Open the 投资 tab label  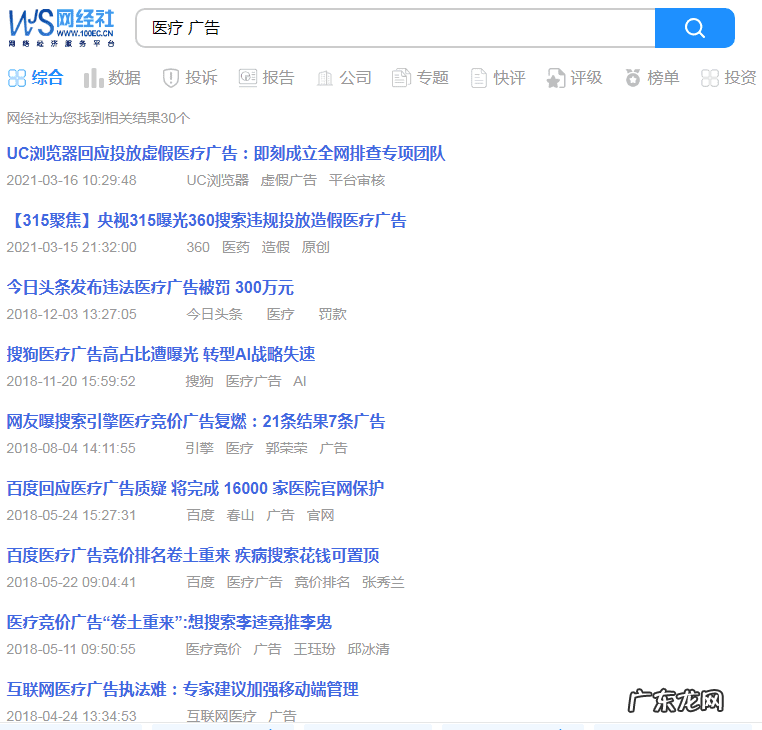tap(740, 78)
